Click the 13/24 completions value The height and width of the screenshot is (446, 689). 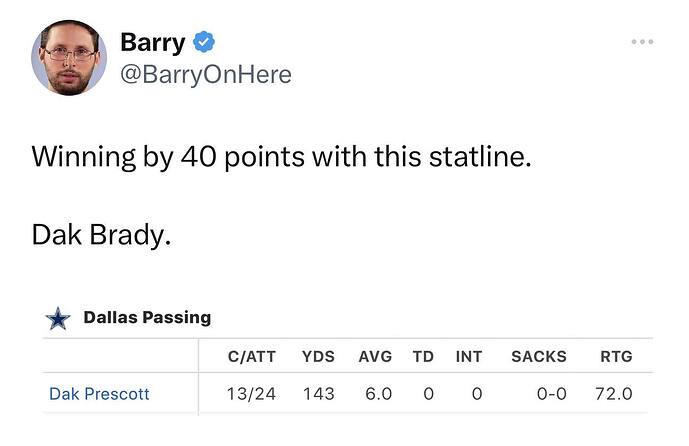pyautogui.click(x=251, y=394)
